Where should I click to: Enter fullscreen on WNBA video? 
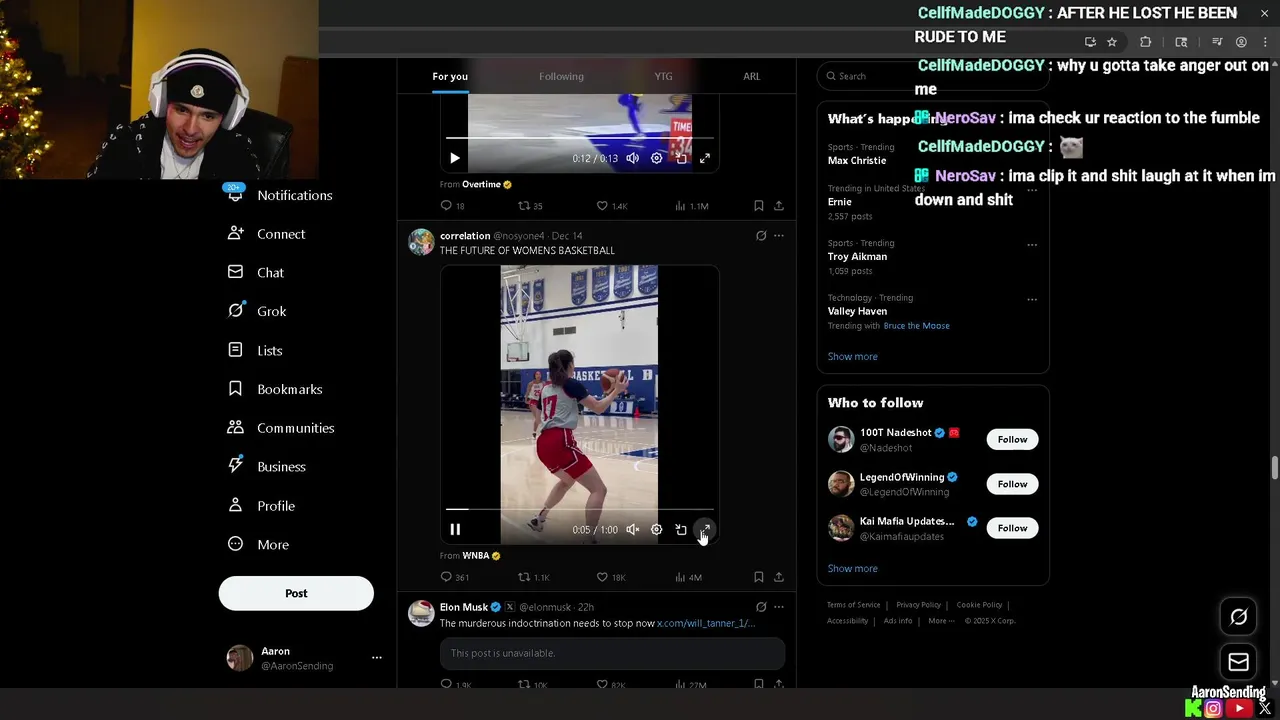pyautogui.click(x=705, y=530)
